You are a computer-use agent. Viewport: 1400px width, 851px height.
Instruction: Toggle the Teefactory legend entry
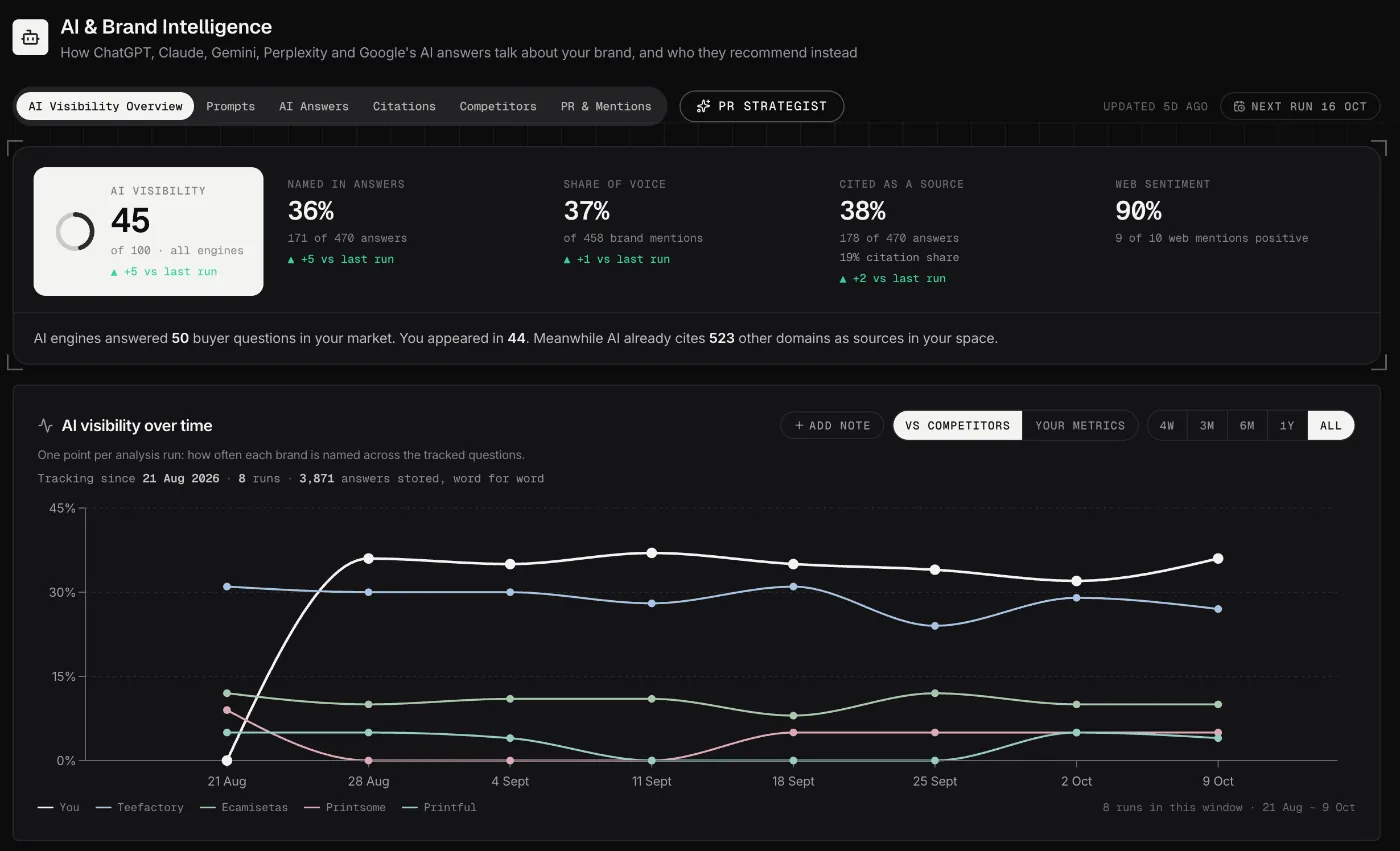pos(140,807)
